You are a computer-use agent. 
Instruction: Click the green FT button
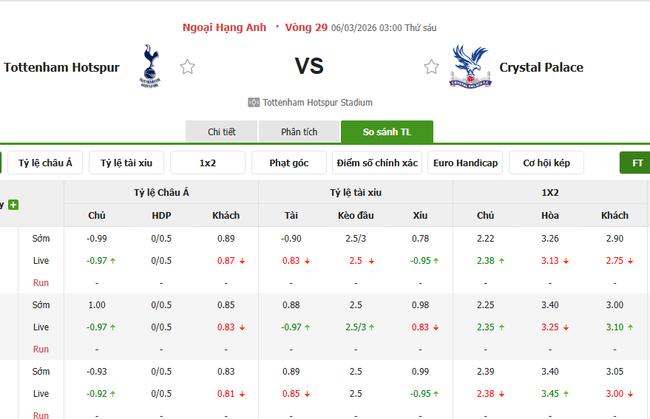point(636,162)
